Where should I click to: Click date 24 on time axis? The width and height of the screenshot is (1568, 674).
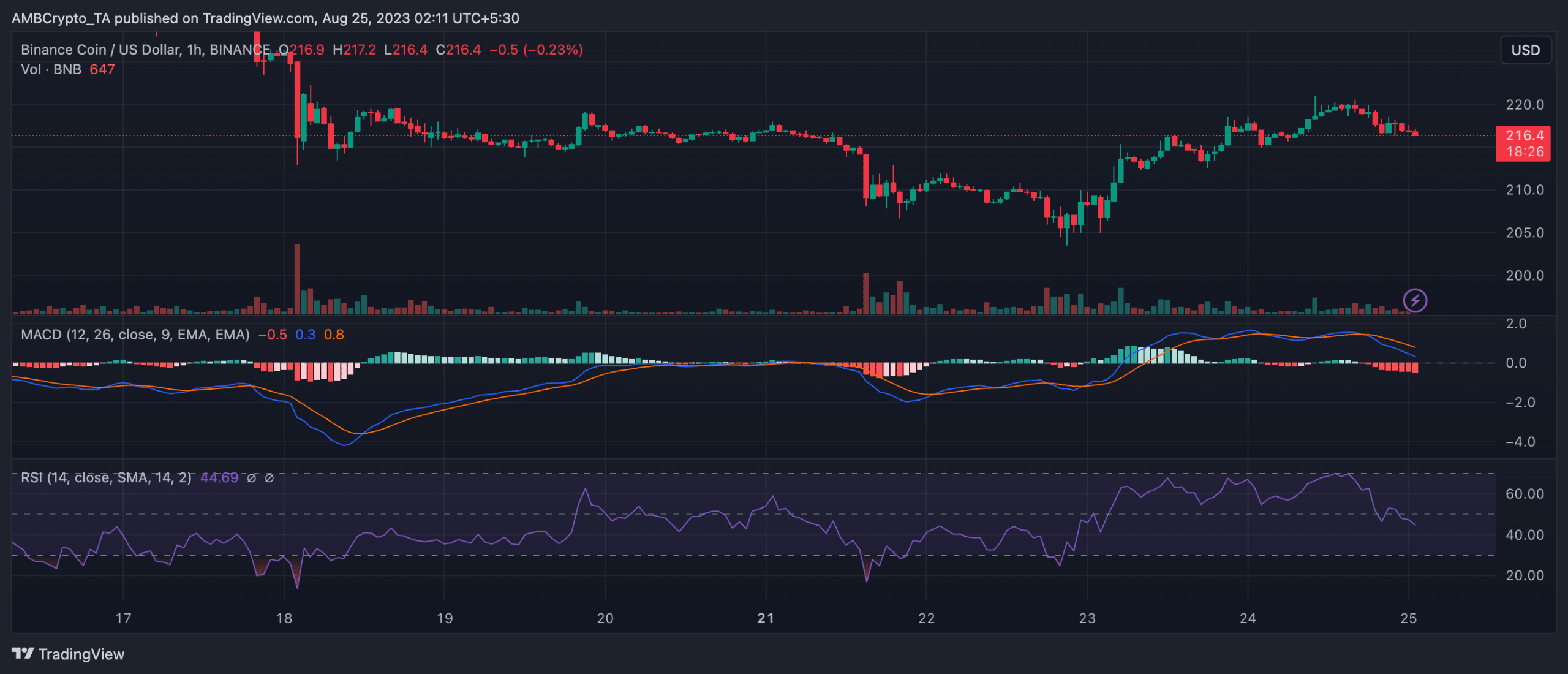tap(1248, 618)
